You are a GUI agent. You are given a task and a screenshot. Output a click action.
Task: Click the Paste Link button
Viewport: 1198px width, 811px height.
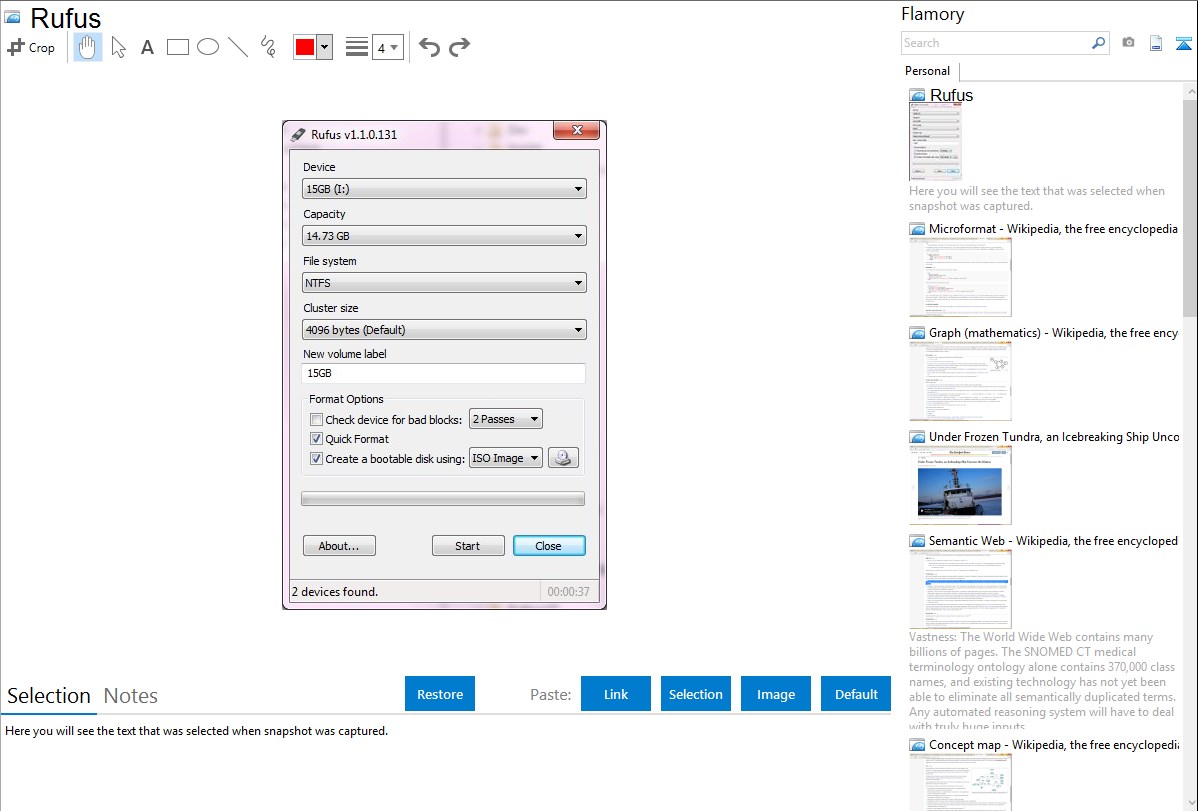616,694
